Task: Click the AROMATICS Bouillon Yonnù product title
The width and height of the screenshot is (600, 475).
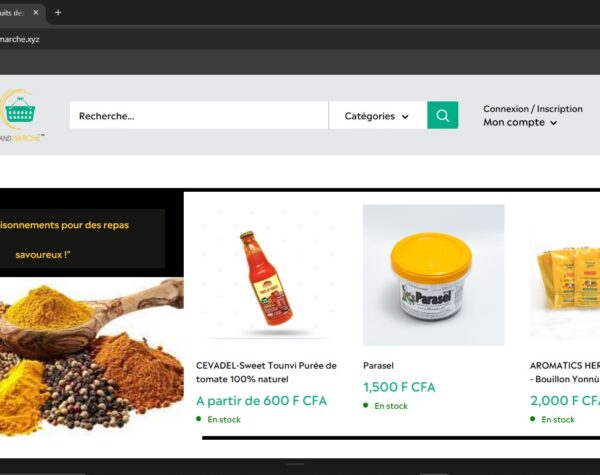Action: pyautogui.click(x=565, y=372)
